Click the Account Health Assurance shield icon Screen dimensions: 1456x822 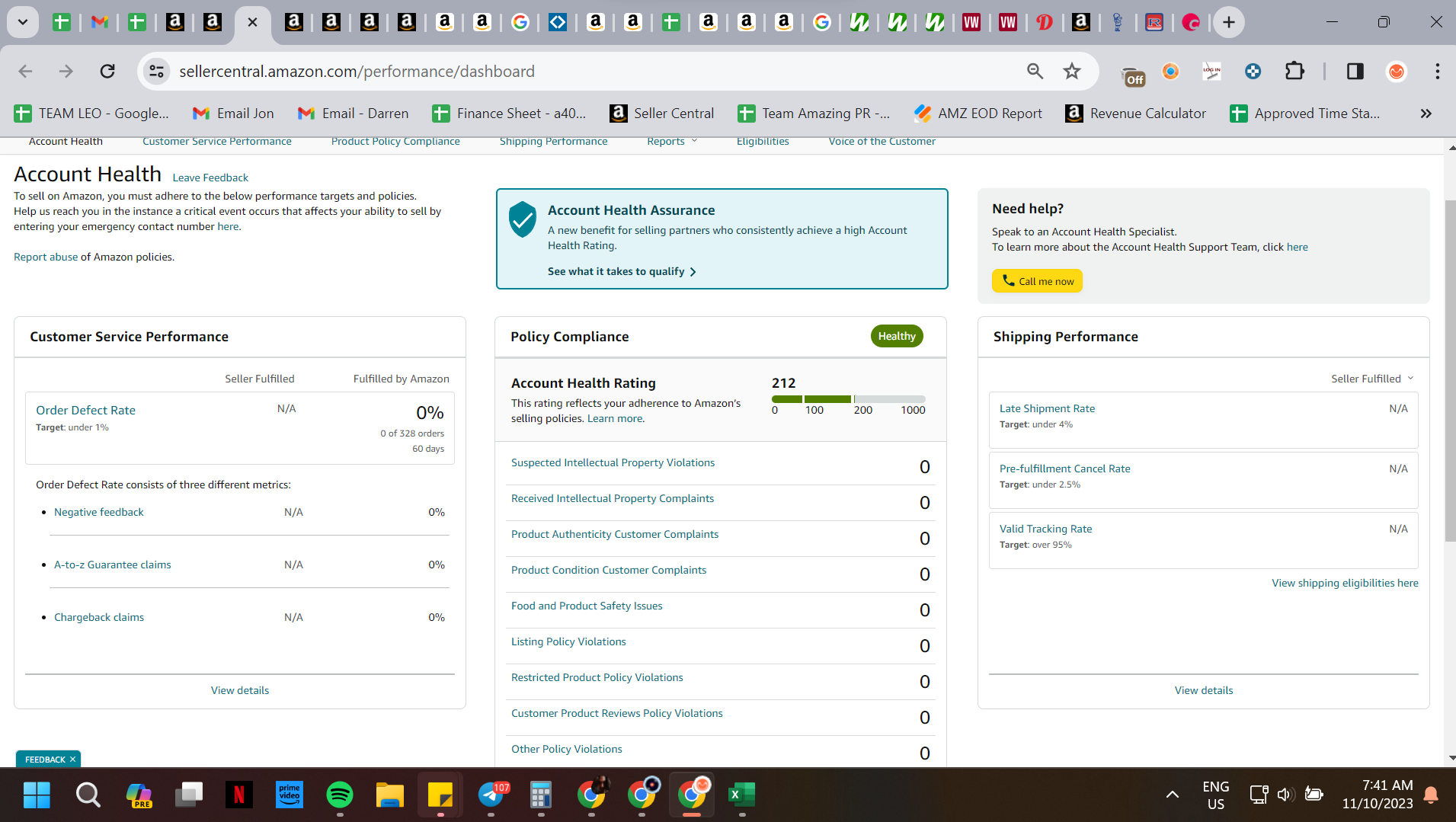click(x=522, y=219)
